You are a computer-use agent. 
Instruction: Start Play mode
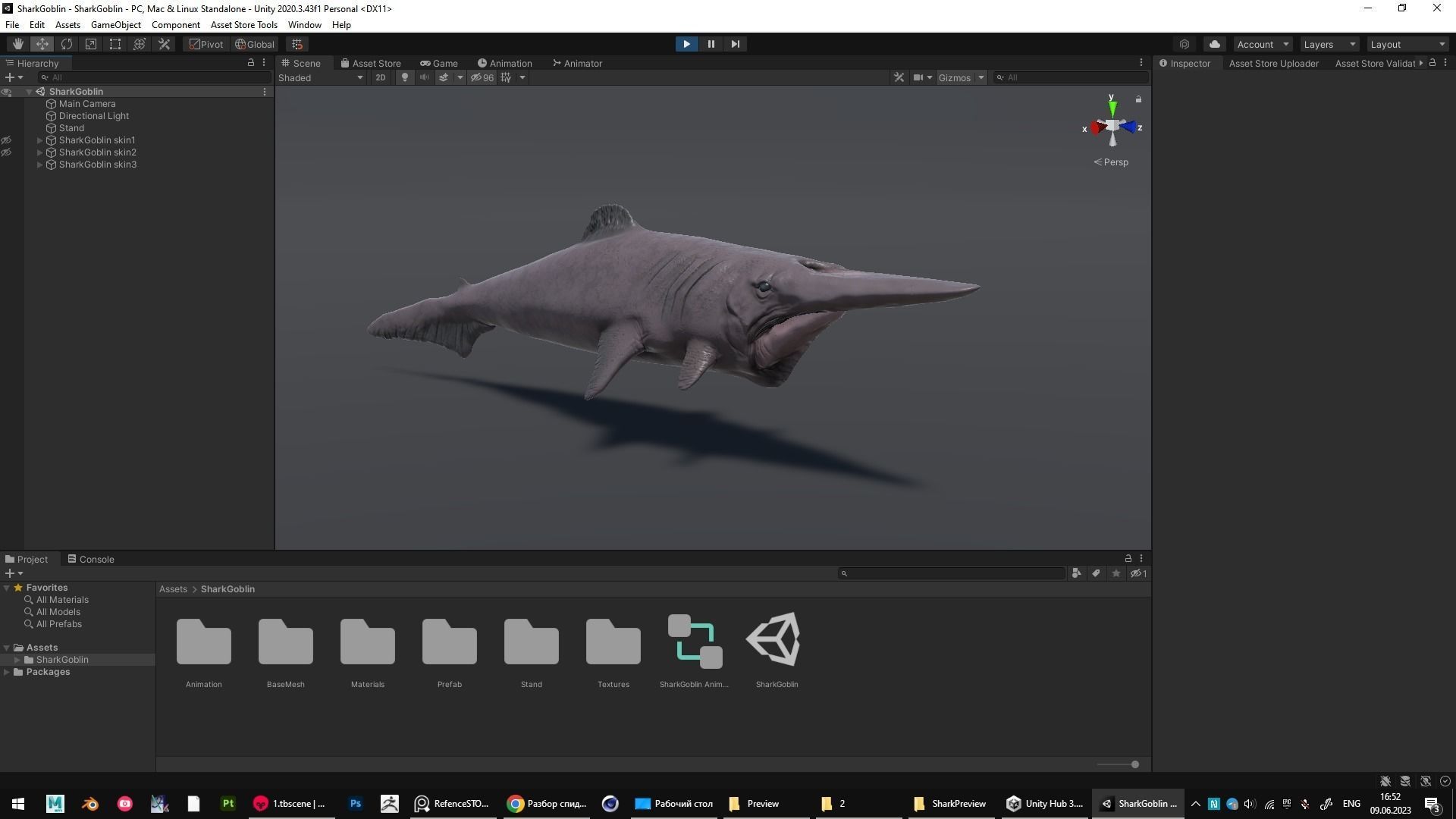pos(686,44)
